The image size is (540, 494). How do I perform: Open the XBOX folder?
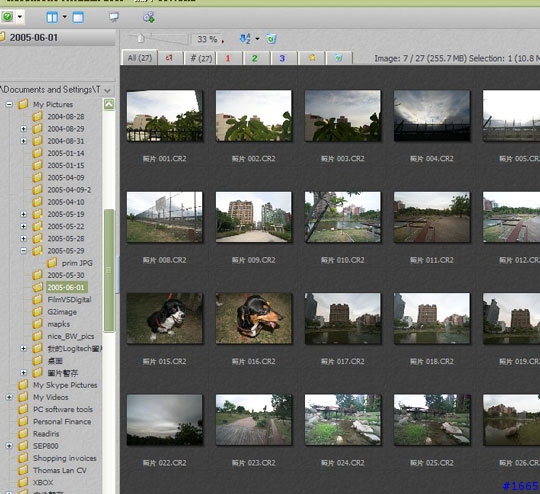coord(43,482)
